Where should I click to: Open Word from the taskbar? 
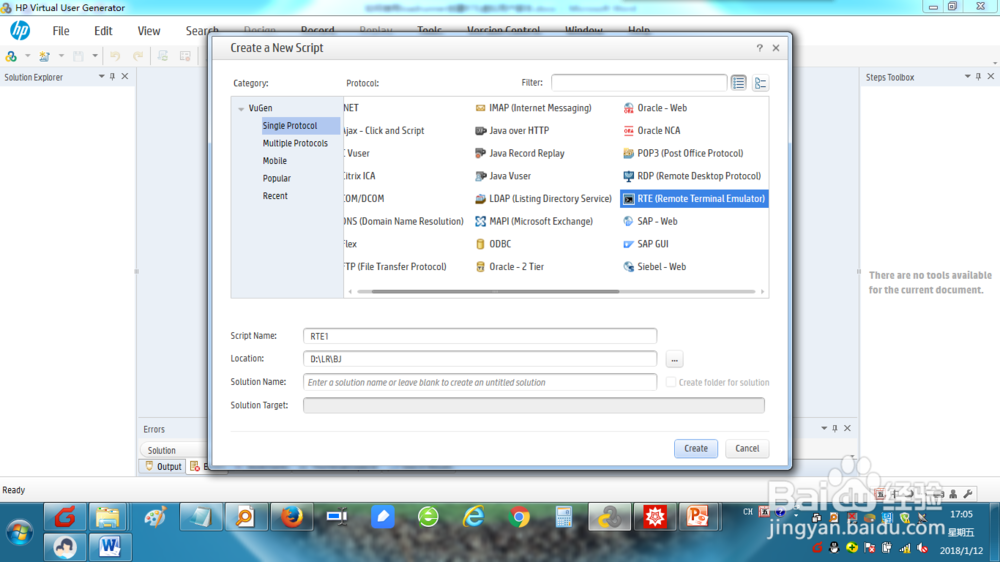click(110, 547)
